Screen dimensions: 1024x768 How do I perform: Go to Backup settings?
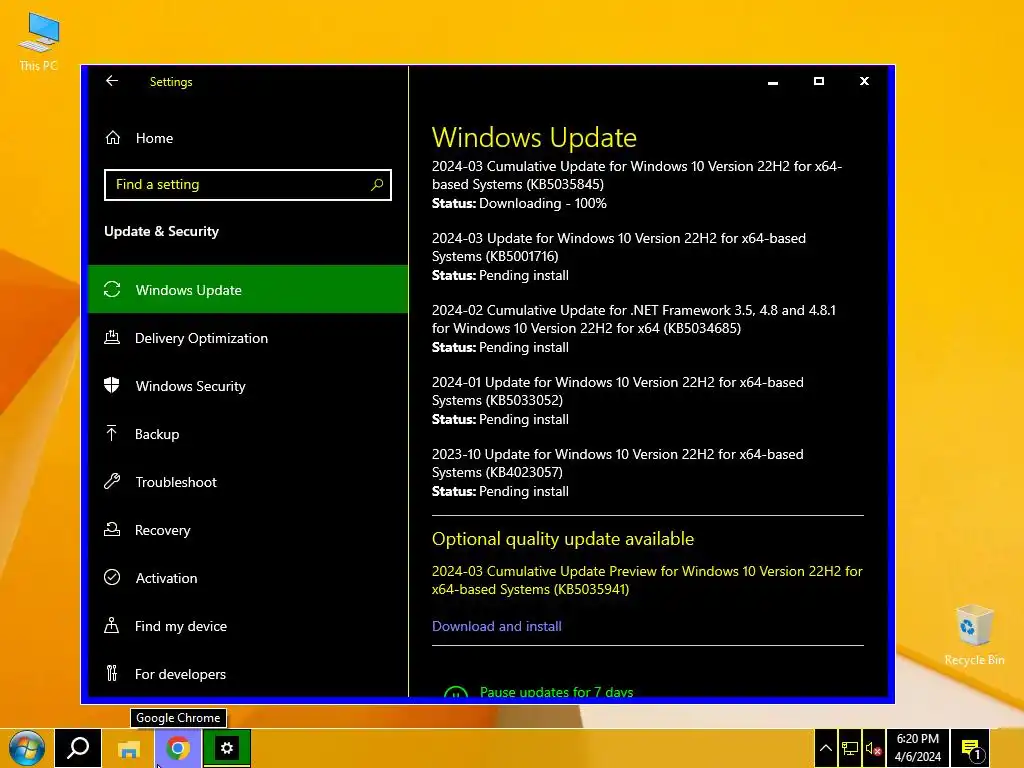(248, 434)
